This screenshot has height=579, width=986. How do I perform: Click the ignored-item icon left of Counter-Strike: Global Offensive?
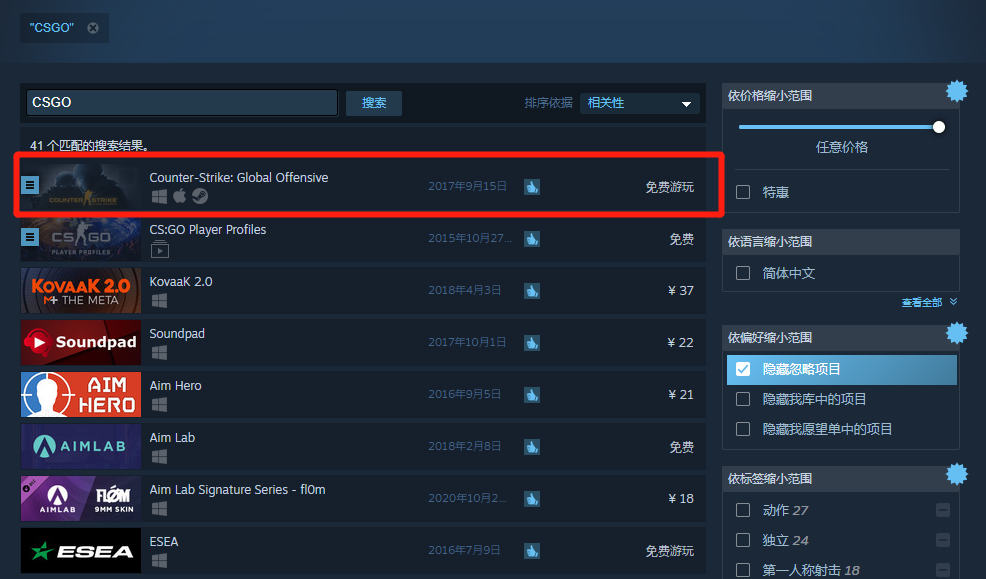(x=30, y=184)
